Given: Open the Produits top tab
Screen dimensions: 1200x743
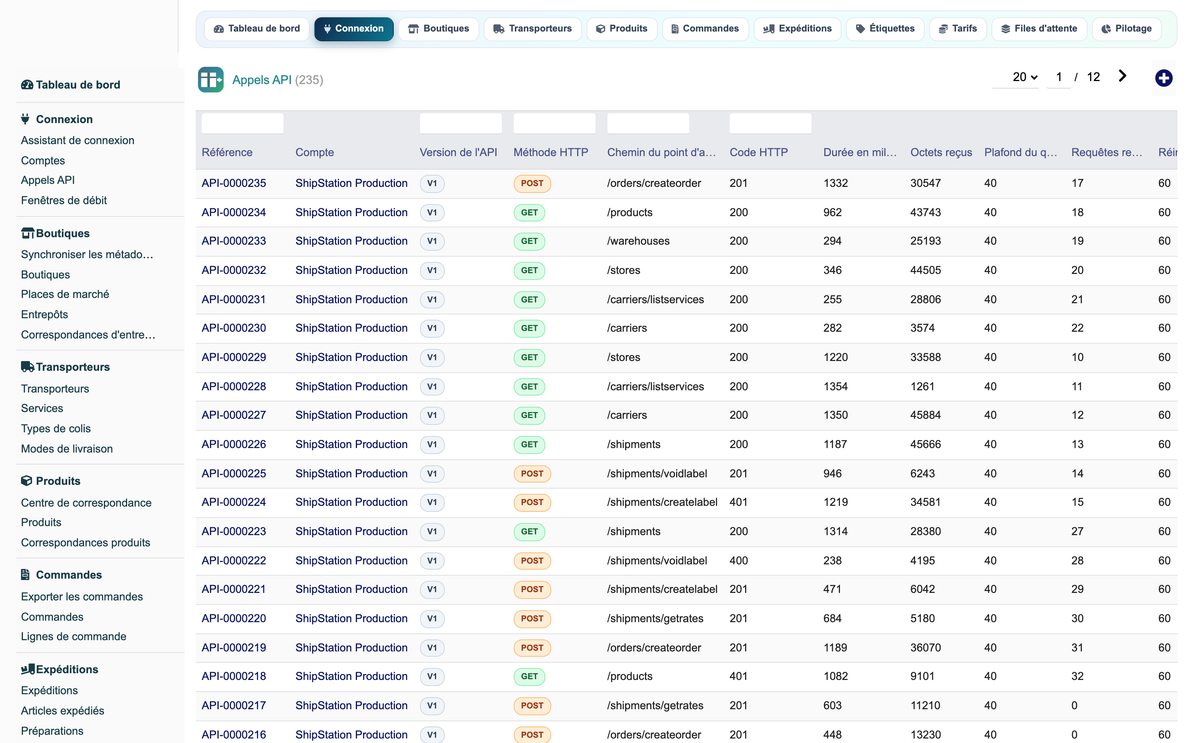Looking at the screenshot, I should tap(621, 29).
